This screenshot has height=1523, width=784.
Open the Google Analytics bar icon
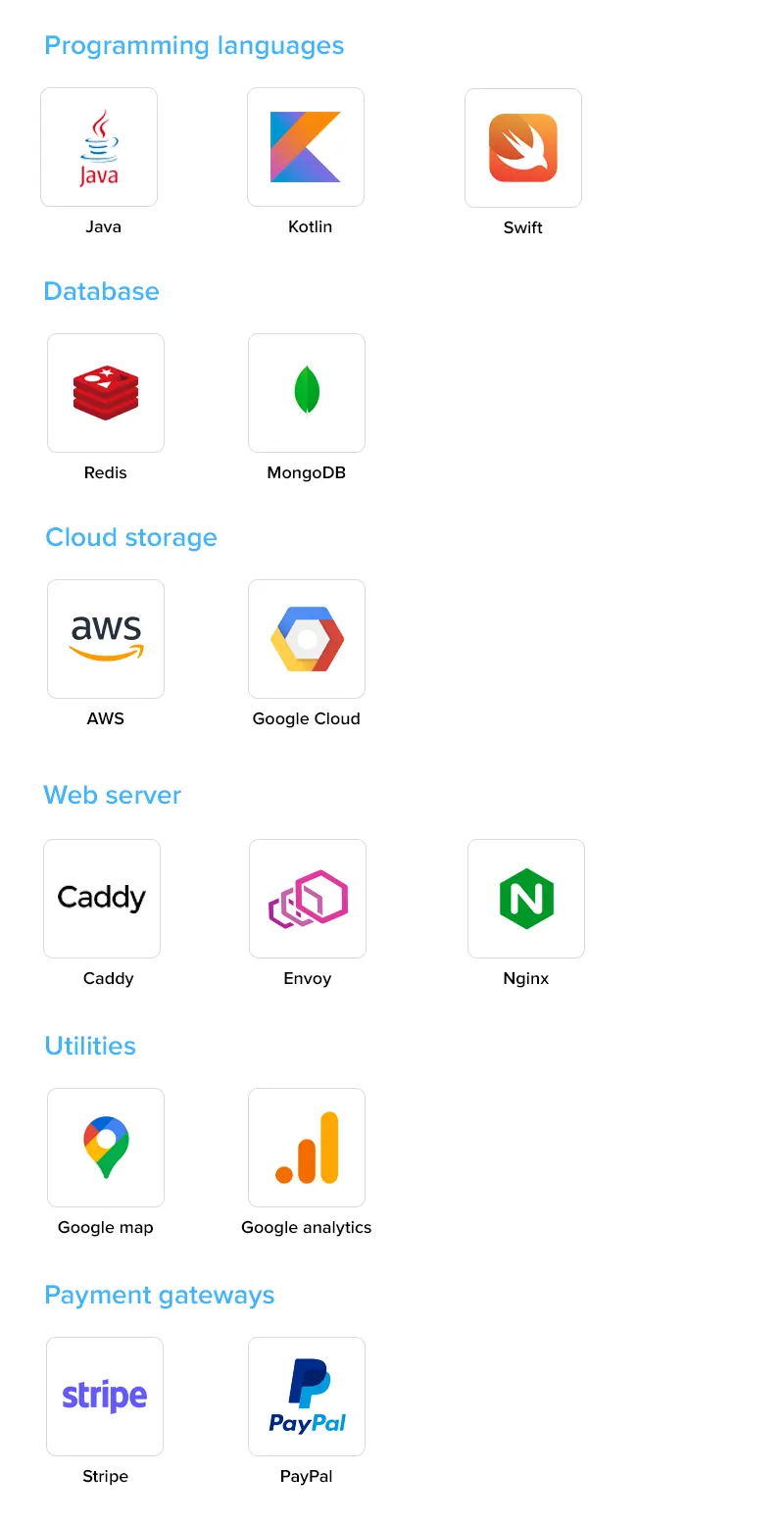pyautogui.click(x=307, y=1148)
